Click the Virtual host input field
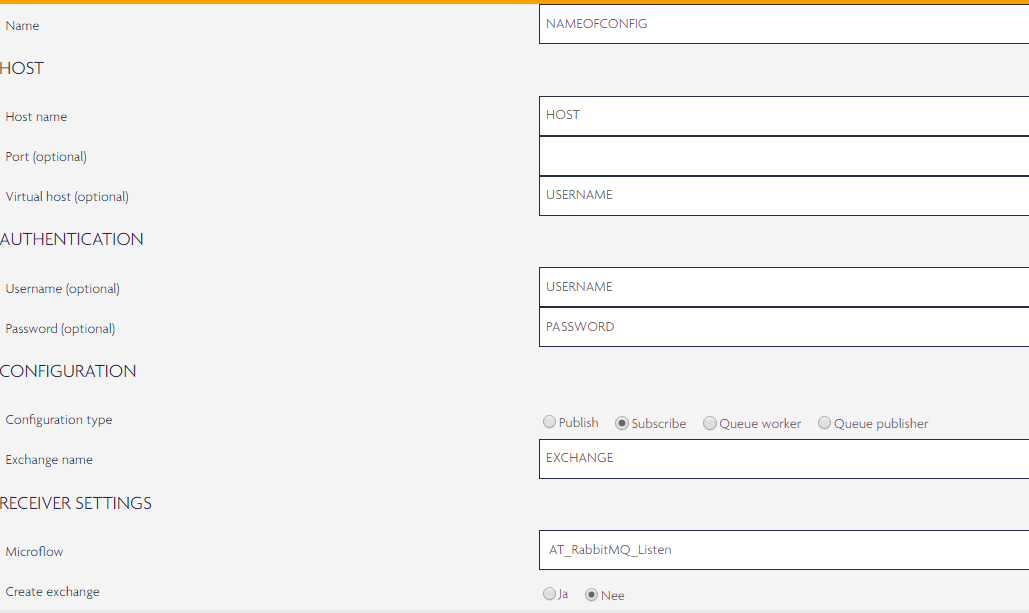Screen dimensions: 1029x613 pyautogui.click(x=784, y=196)
